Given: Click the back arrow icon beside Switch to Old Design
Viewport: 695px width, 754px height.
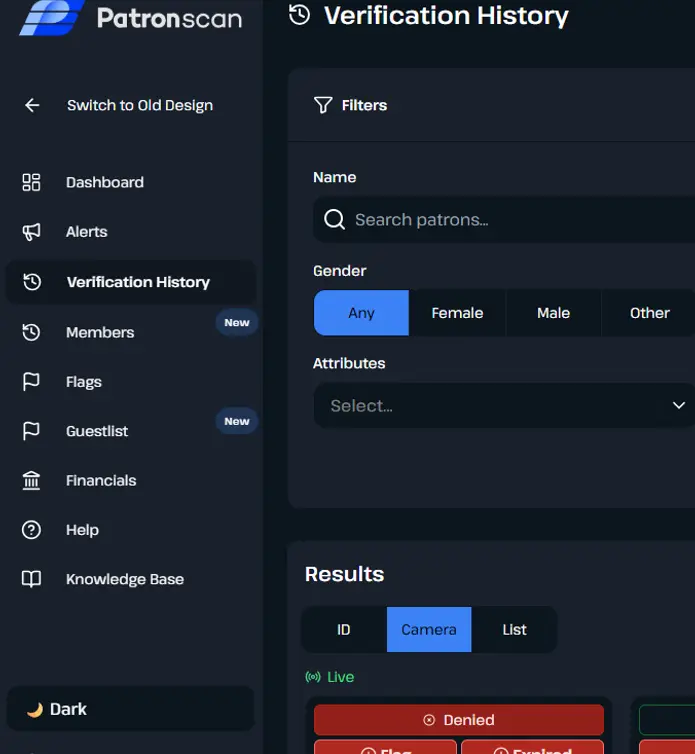Looking at the screenshot, I should pos(32,105).
